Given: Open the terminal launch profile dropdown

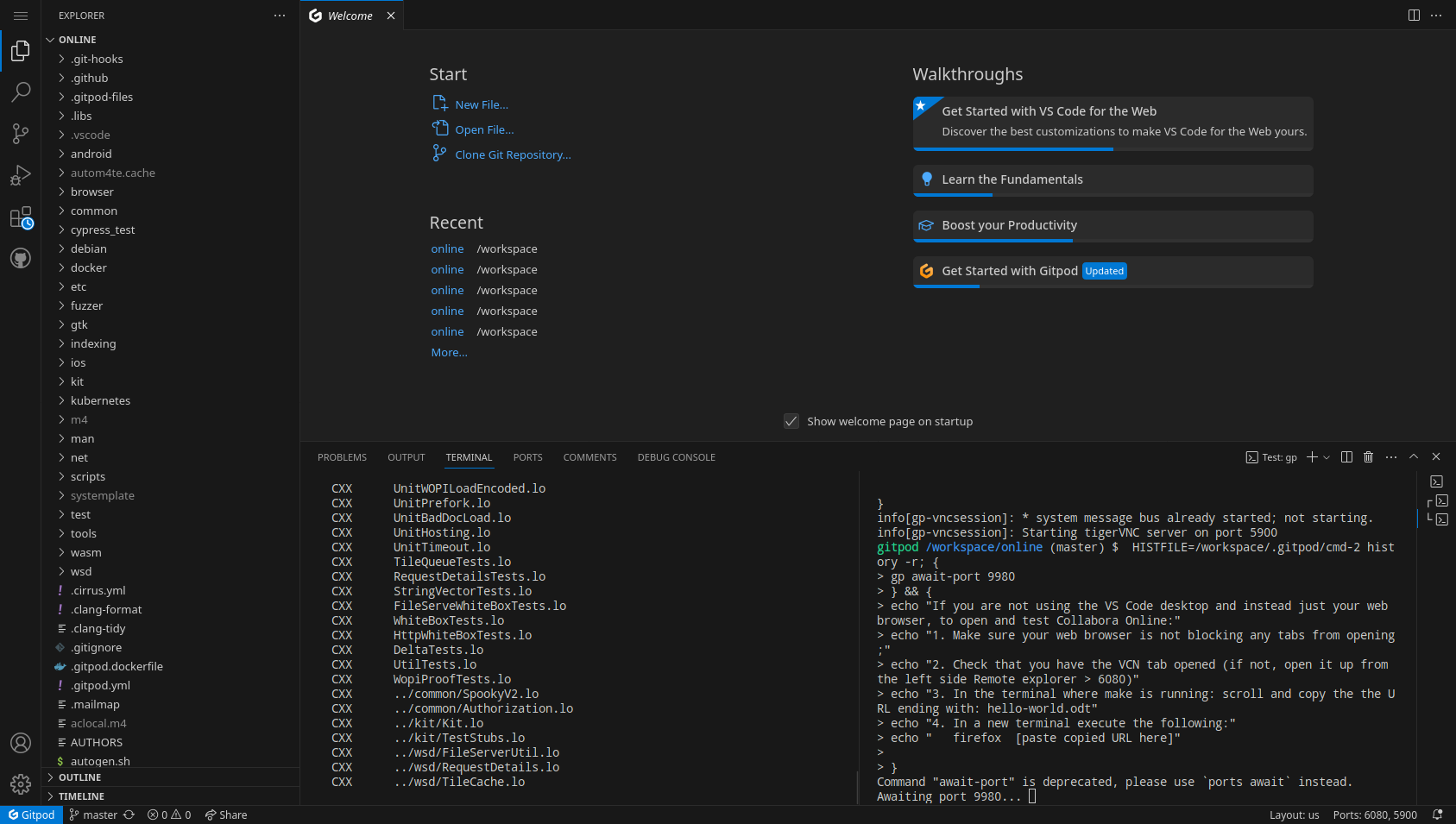Looking at the screenshot, I should point(1327,457).
